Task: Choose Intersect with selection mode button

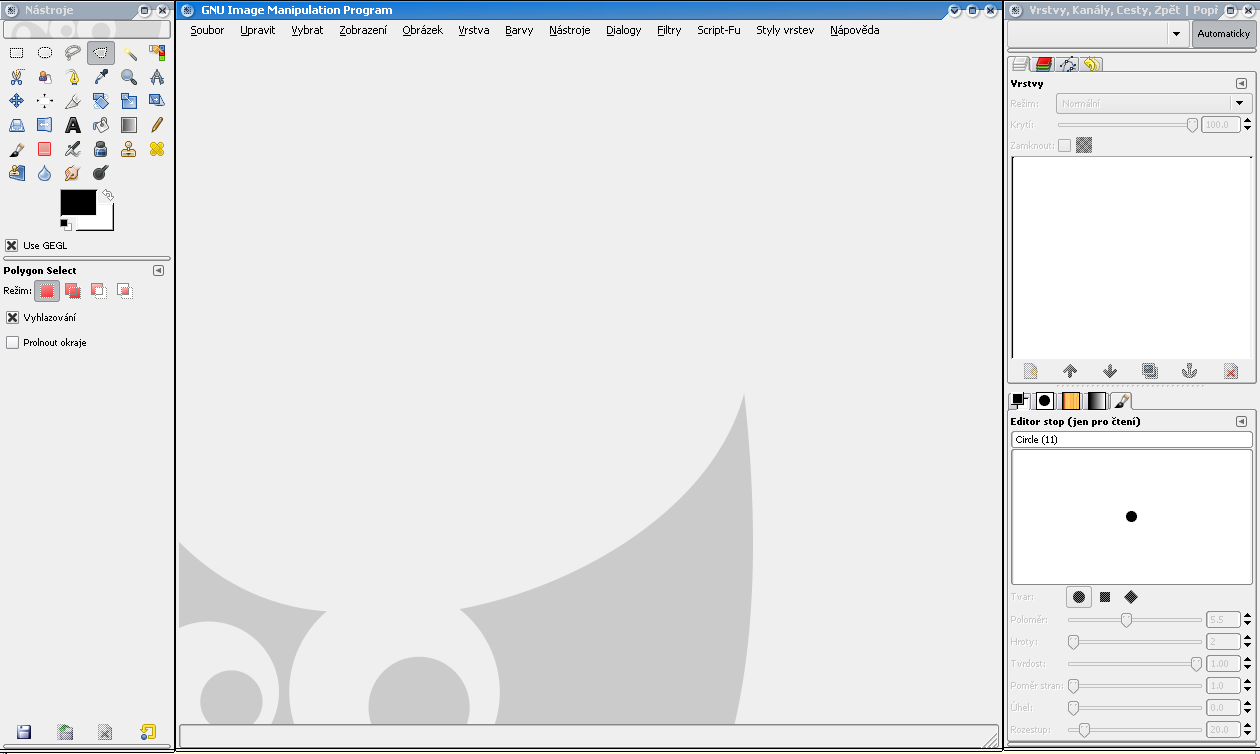Action: point(124,291)
